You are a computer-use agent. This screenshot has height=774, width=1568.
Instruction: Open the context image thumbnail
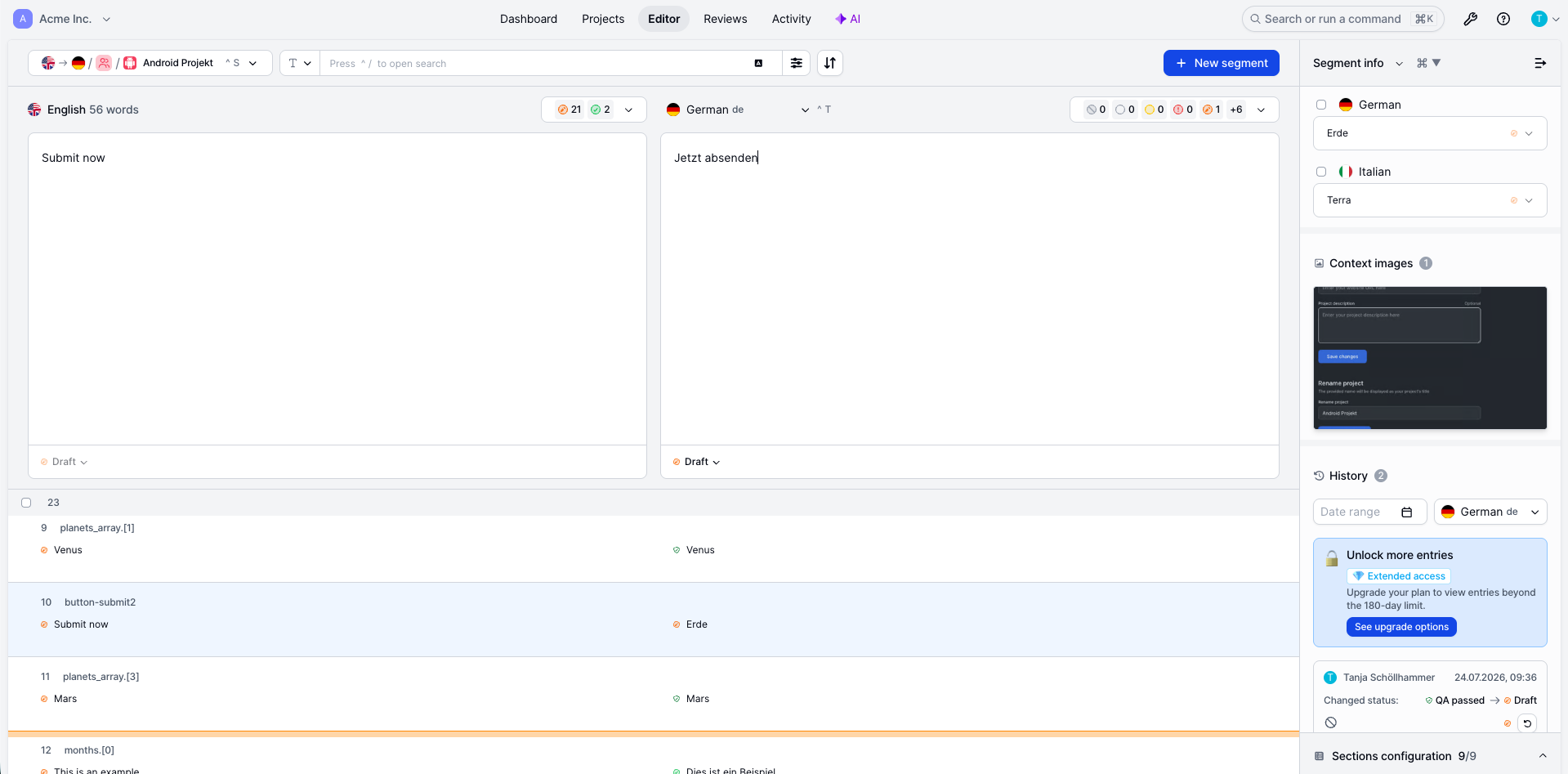pos(1430,358)
